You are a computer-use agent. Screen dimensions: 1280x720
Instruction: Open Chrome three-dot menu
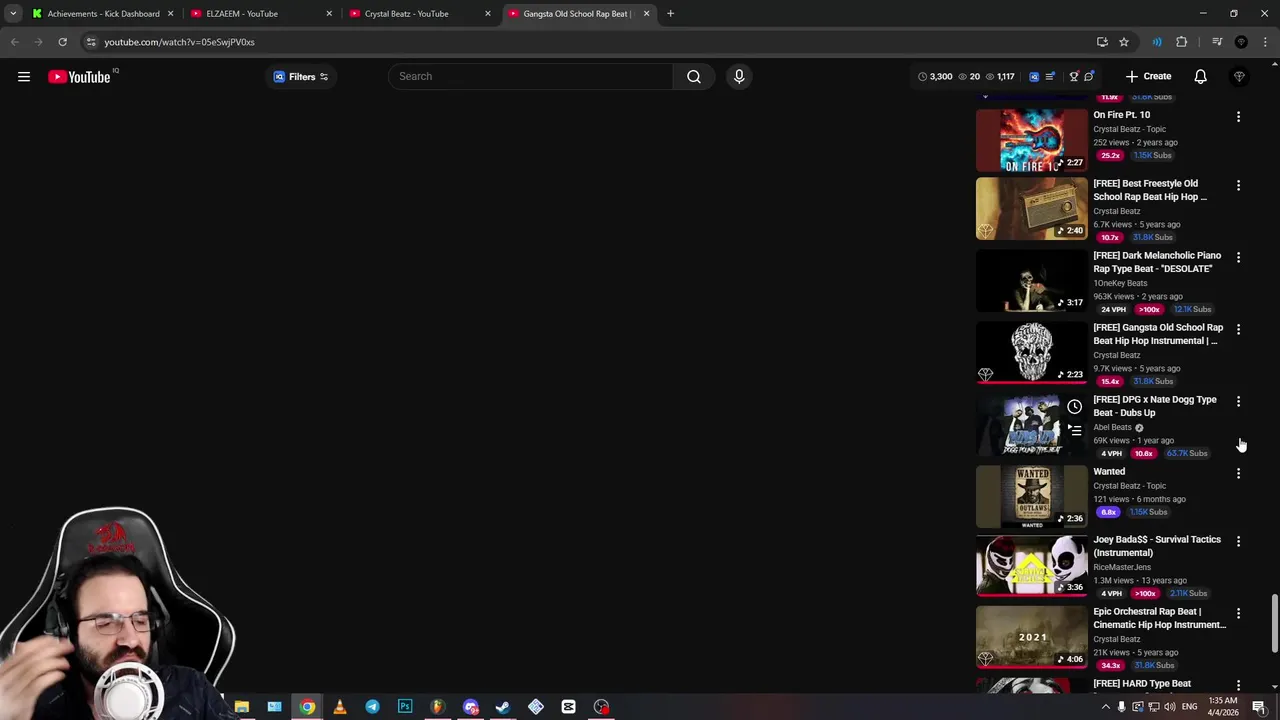tap(1266, 42)
